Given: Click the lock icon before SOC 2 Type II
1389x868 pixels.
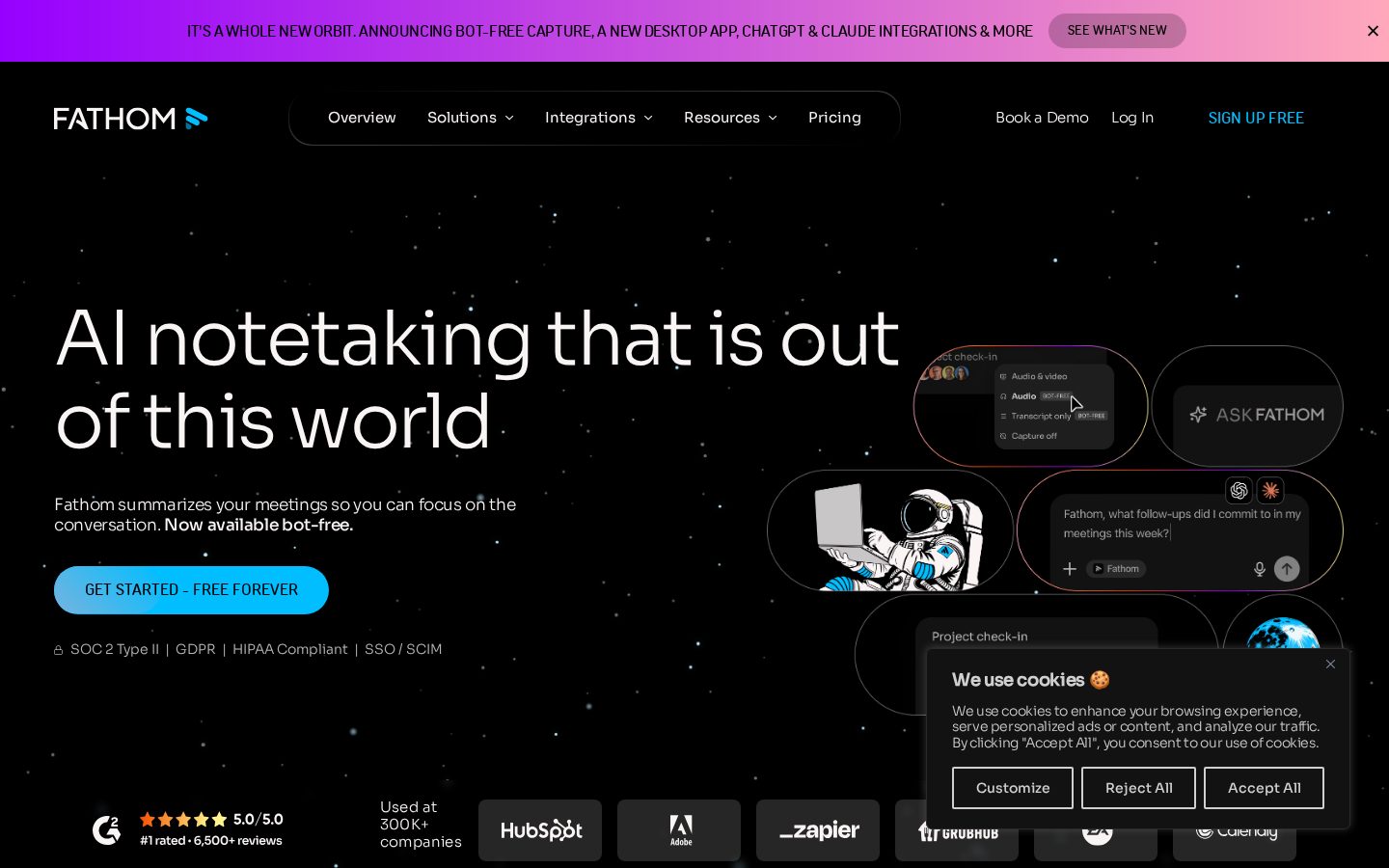Looking at the screenshot, I should (x=59, y=650).
